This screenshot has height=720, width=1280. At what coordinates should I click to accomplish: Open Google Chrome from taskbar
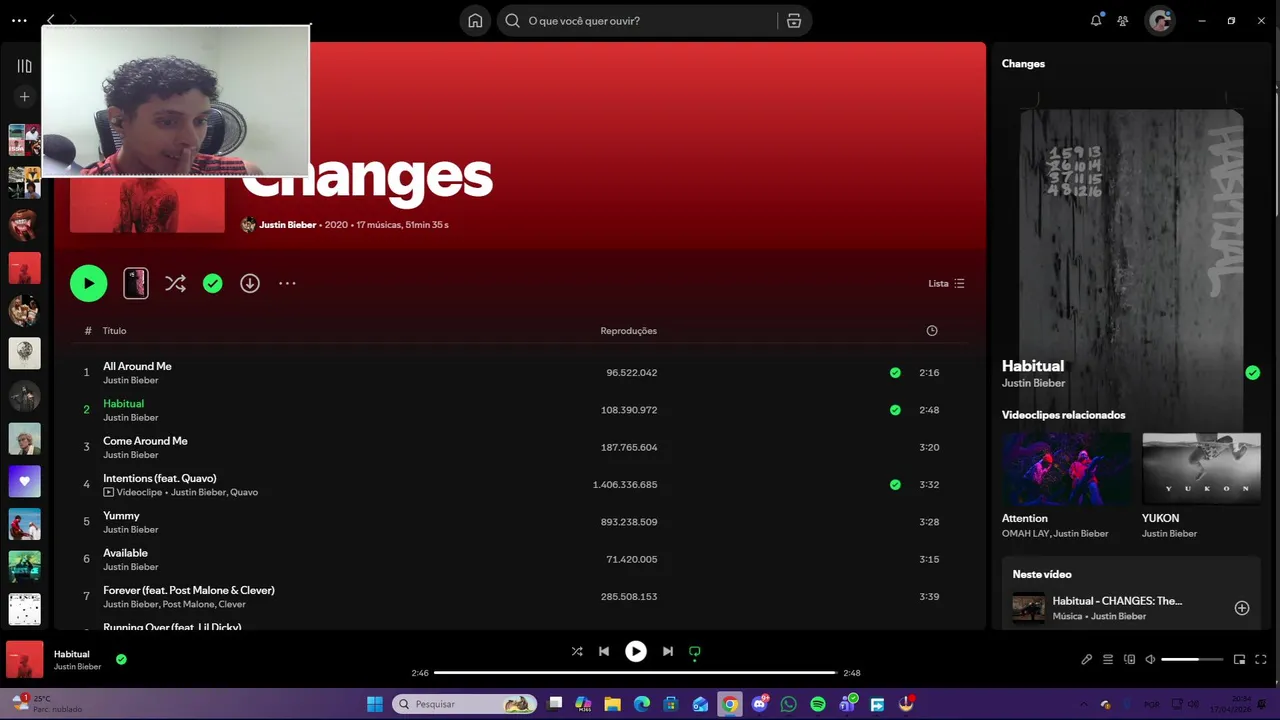730,704
